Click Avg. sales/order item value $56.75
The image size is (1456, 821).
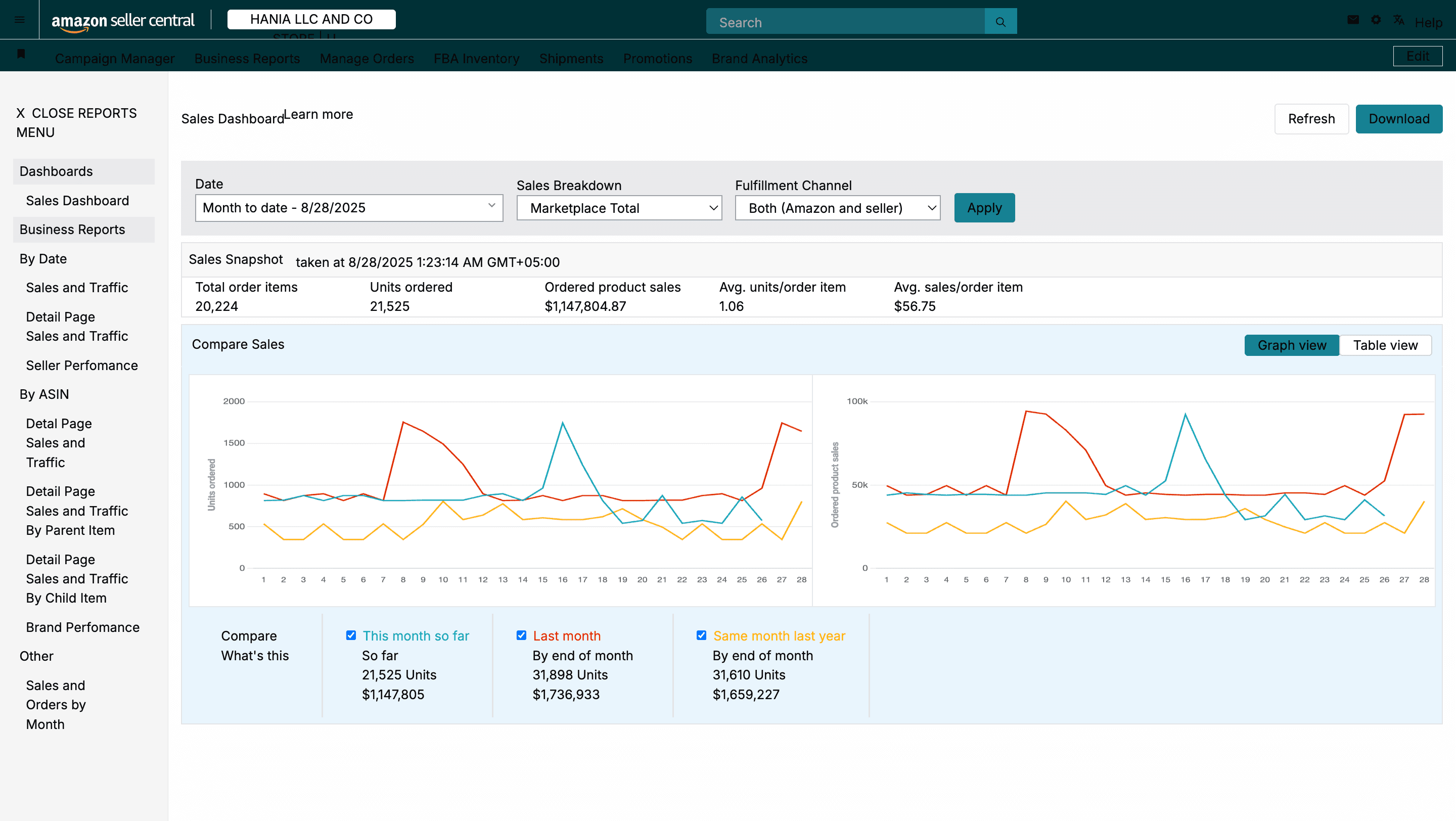tap(915, 306)
